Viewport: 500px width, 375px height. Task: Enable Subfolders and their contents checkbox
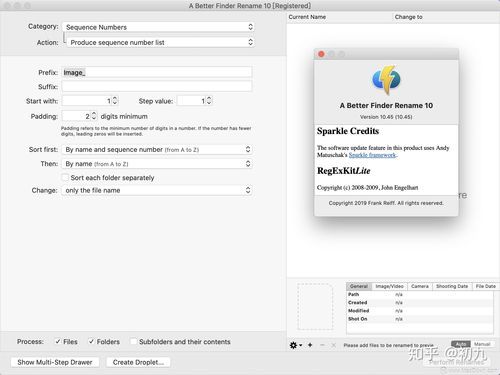click(133, 342)
